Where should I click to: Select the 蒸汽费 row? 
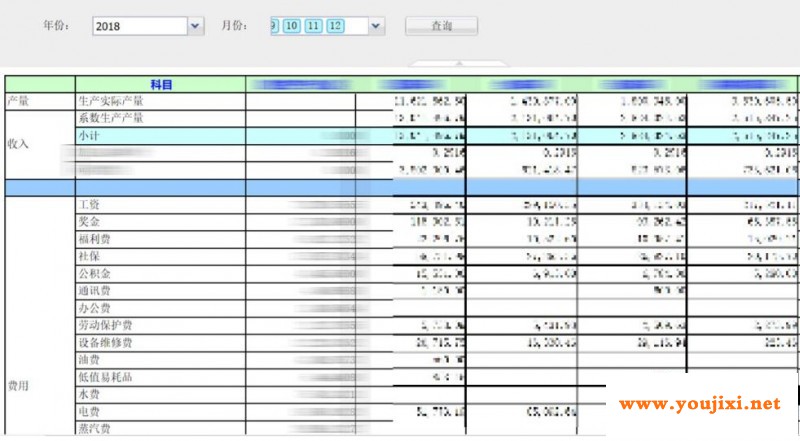pos(94,429)
